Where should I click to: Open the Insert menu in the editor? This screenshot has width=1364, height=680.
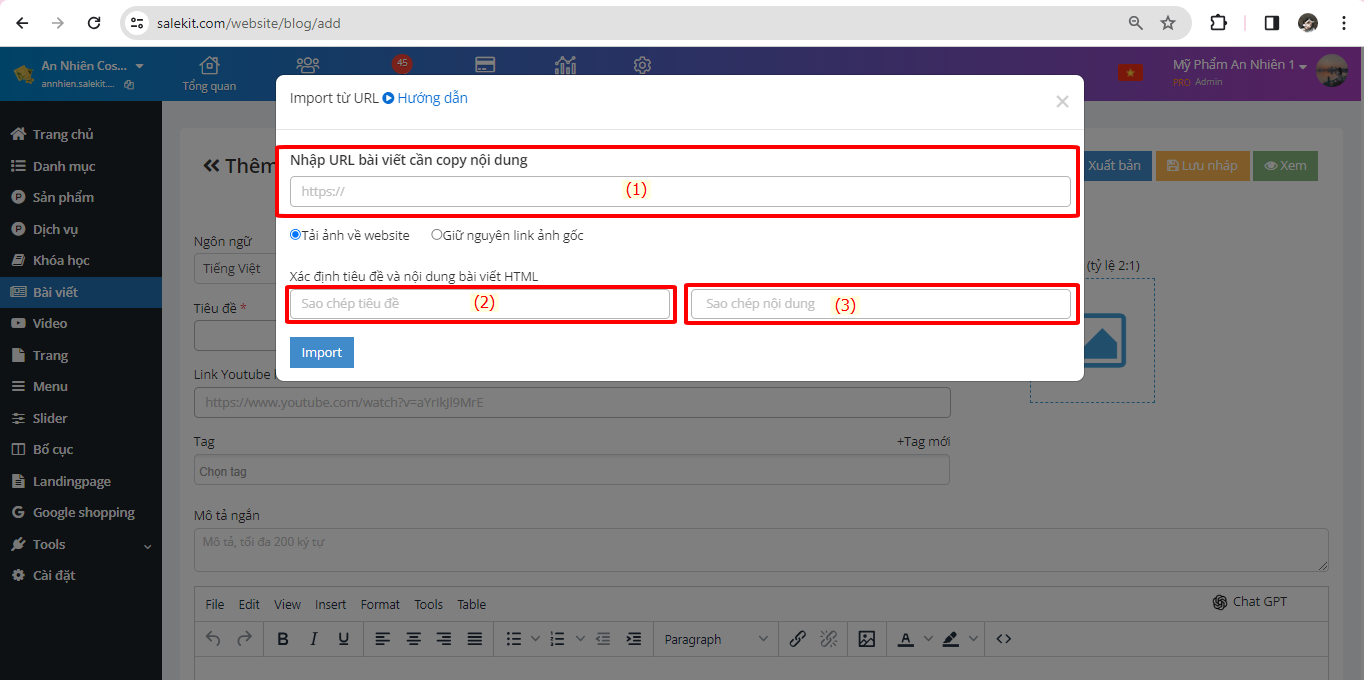(x=330, y=604)
